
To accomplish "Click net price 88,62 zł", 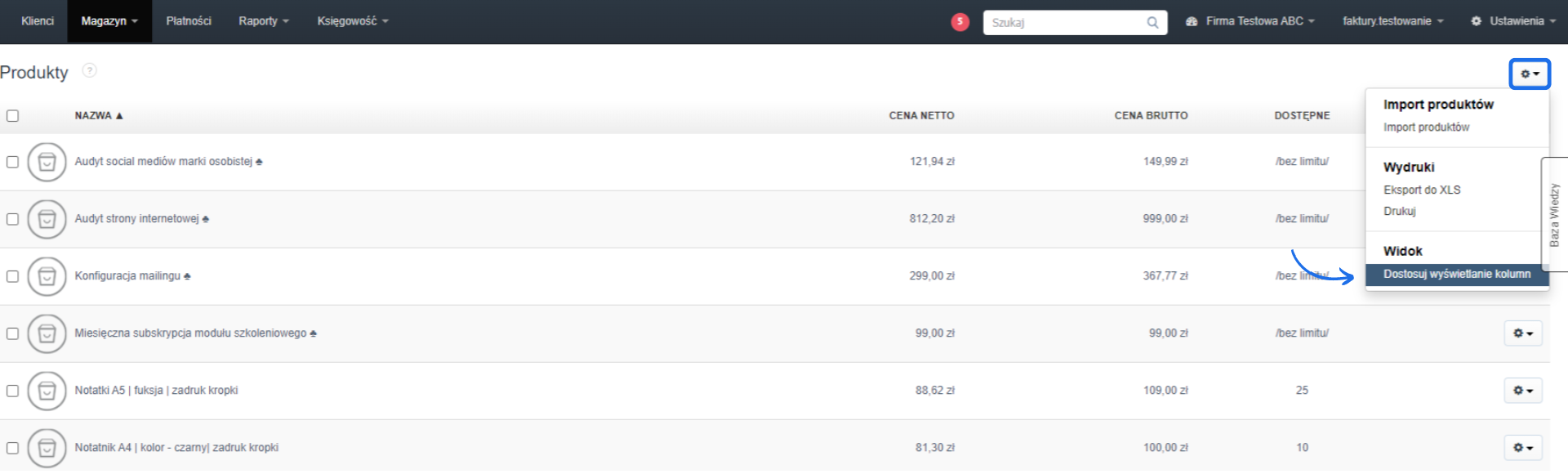I will [x=935, y=391].
